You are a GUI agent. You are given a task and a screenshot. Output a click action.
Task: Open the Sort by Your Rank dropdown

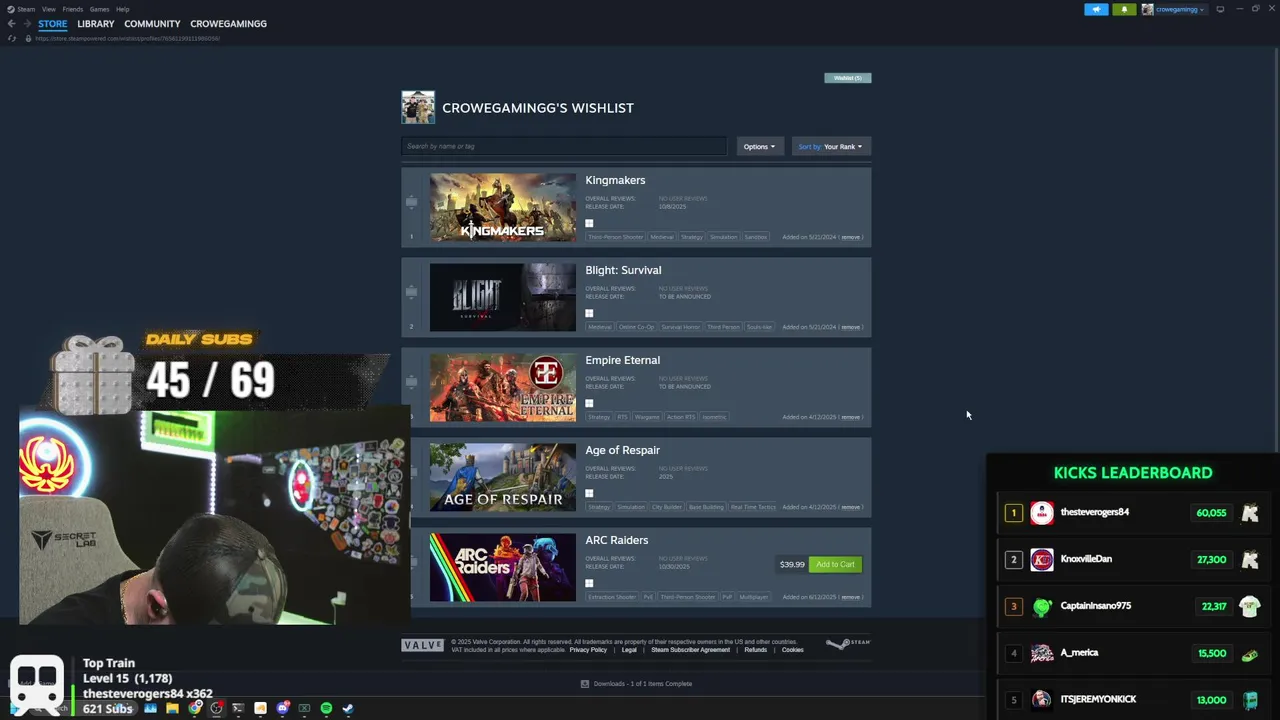click(x=831, y=147)
